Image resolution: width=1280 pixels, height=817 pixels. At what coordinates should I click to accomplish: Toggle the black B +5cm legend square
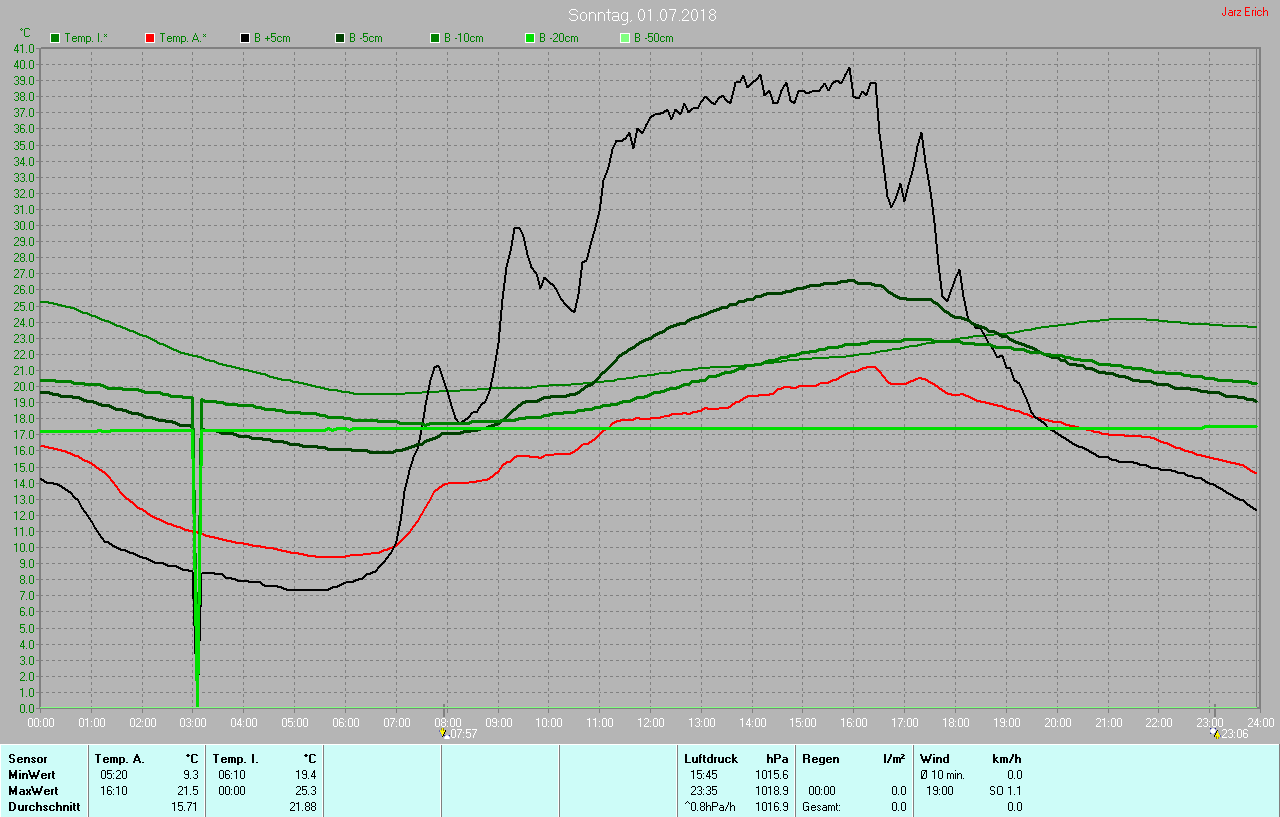(245, 38)
